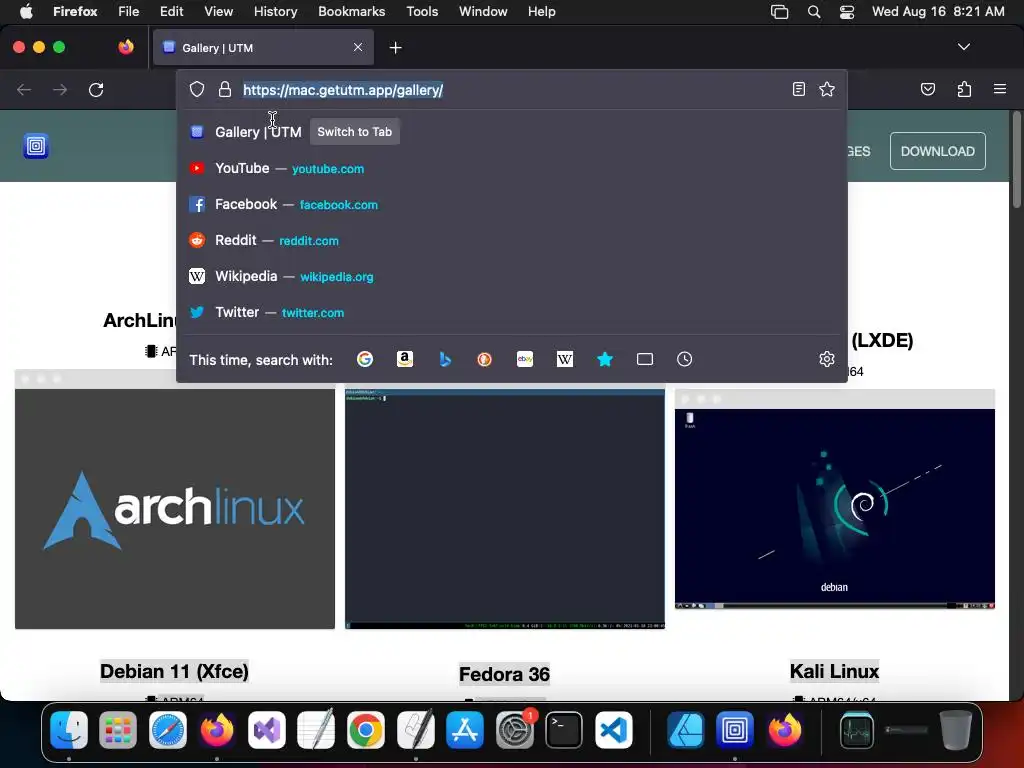1024x768 pixels.
Task: Open Control Center in menu bar
Action: tap(847, 12)
